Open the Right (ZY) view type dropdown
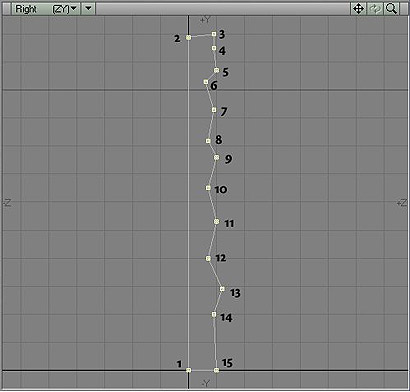Viewport: 410px width, 392px height. [46, 9]
